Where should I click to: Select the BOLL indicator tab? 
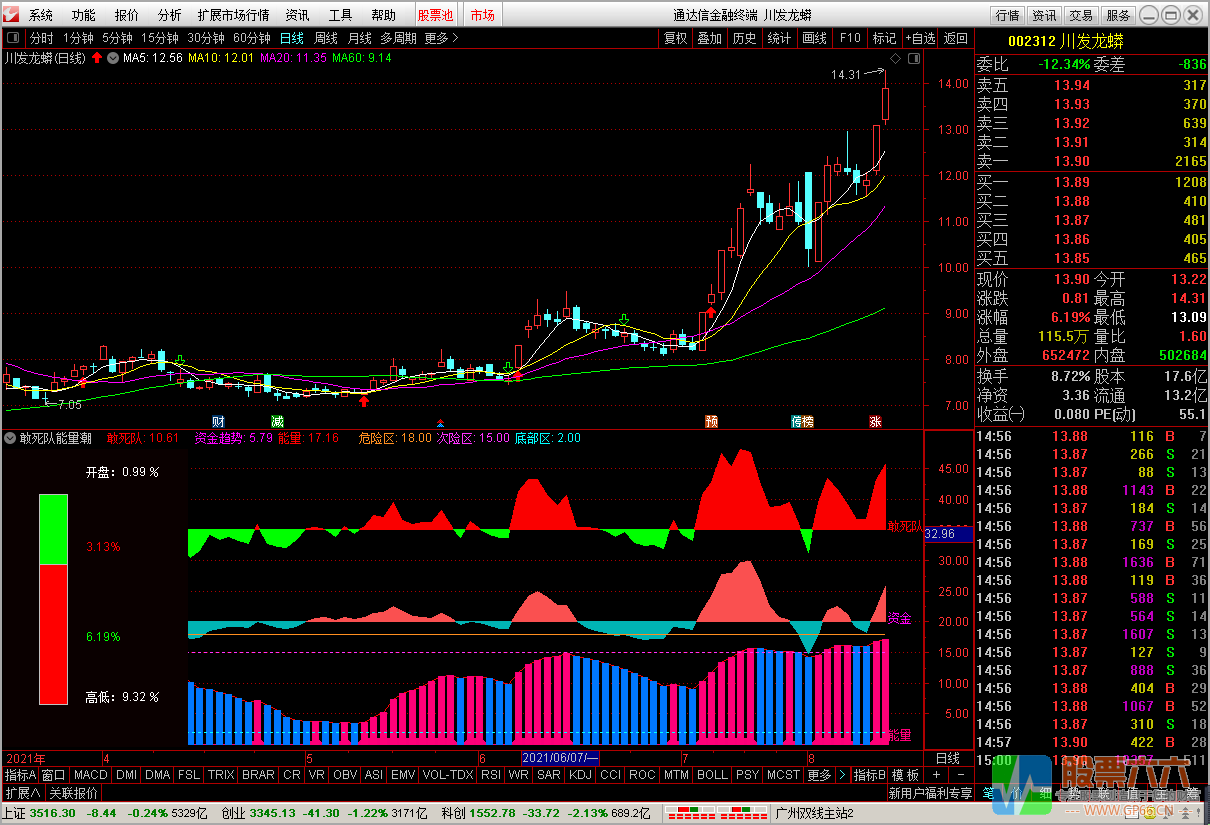pos(712,775)
